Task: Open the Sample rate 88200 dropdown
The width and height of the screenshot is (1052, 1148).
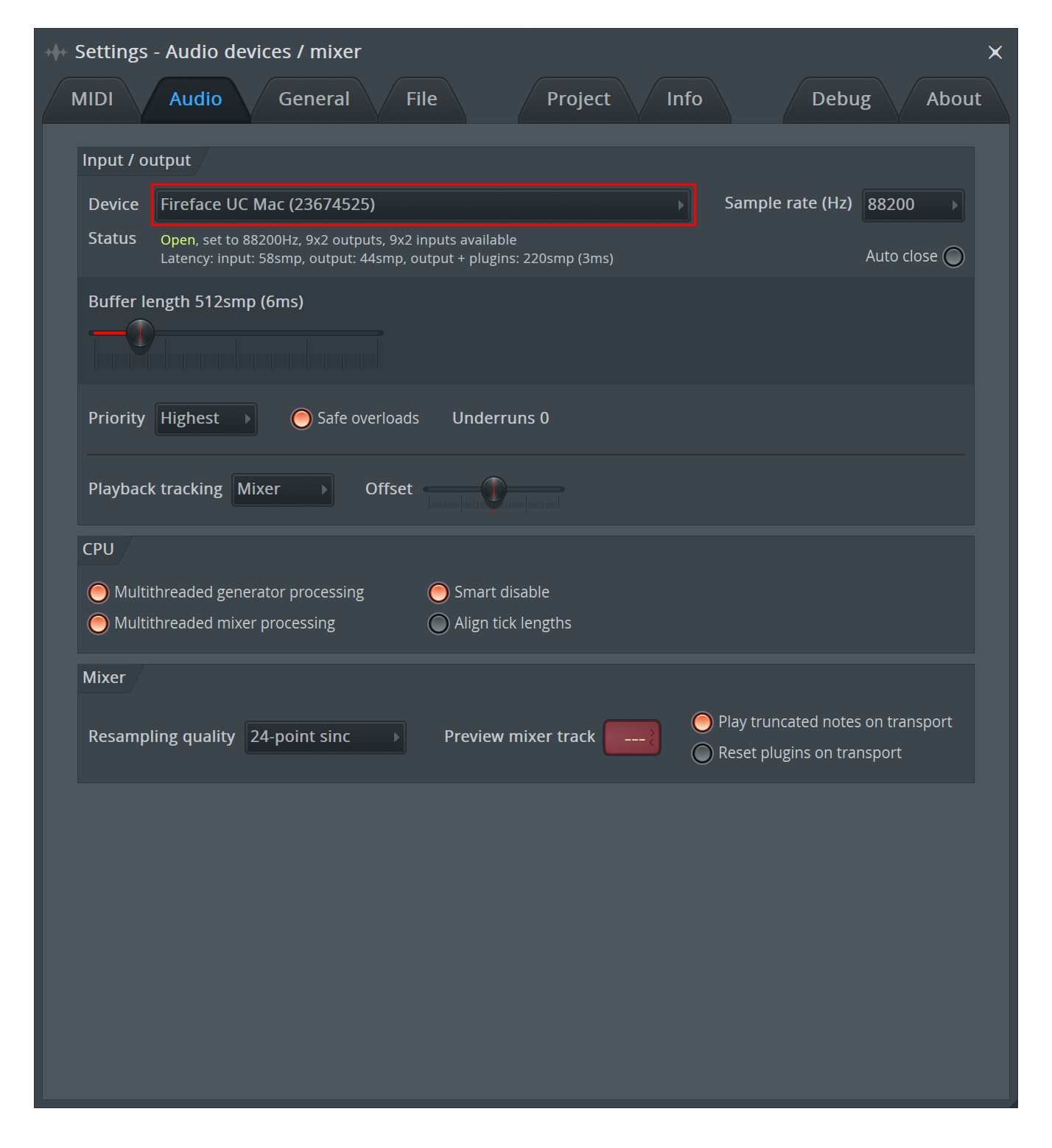Action: (x=912, y=205)
